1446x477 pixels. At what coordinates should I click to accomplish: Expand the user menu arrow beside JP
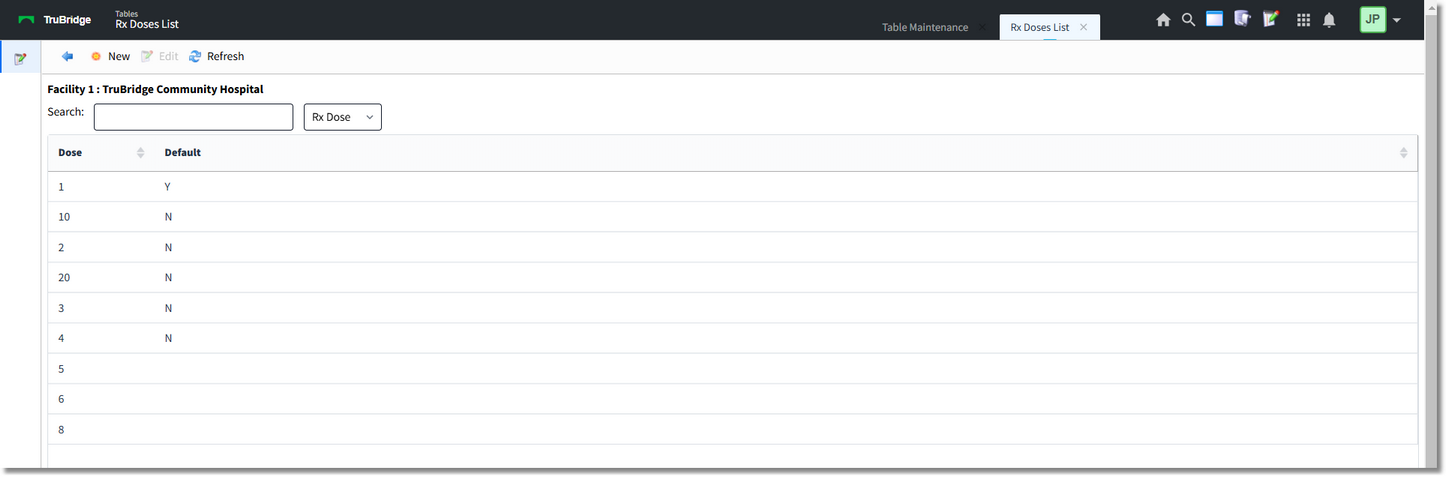[1397, 21]
